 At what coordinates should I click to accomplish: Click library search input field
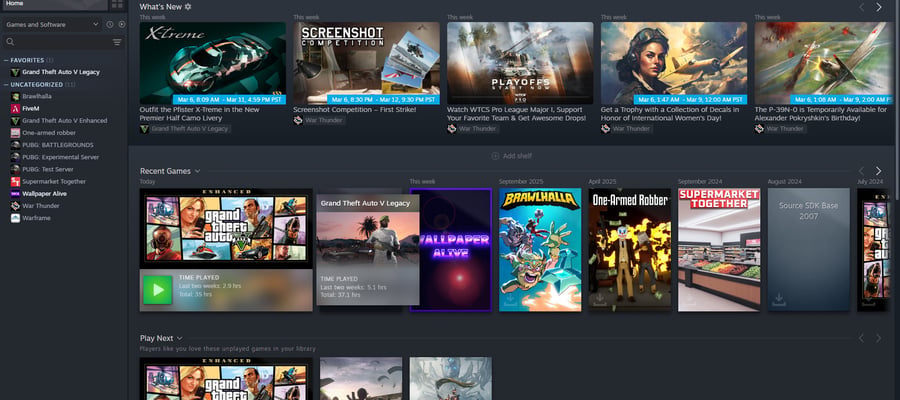click(x=62, y=42)
